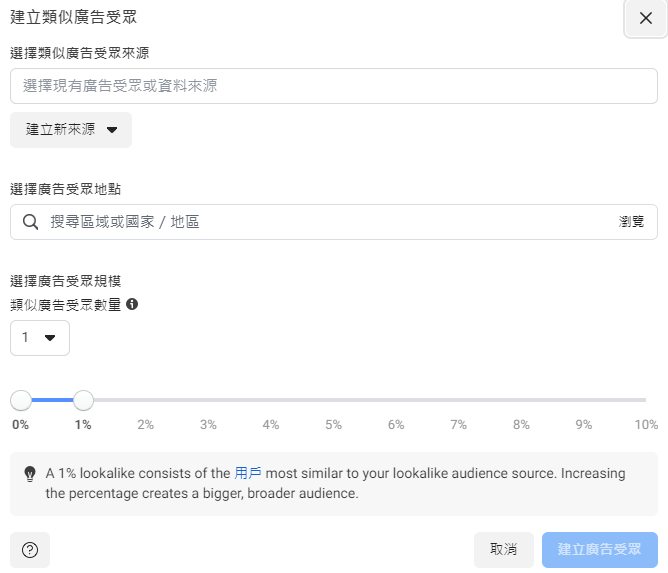This screenshot has width=668, height=573.
Task: Click the 7% label under slider
Action: click(x=458, y=425)
